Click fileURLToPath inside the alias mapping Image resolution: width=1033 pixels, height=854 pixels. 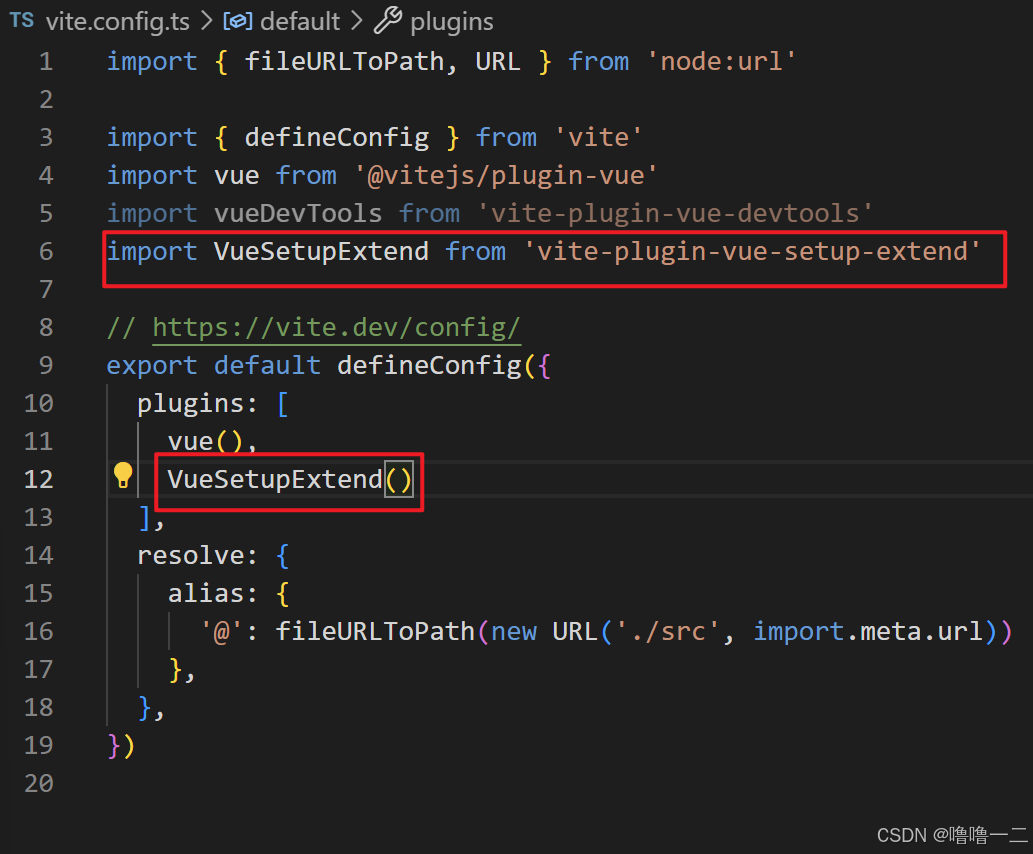pyautogui.click(x=375, y=630)
